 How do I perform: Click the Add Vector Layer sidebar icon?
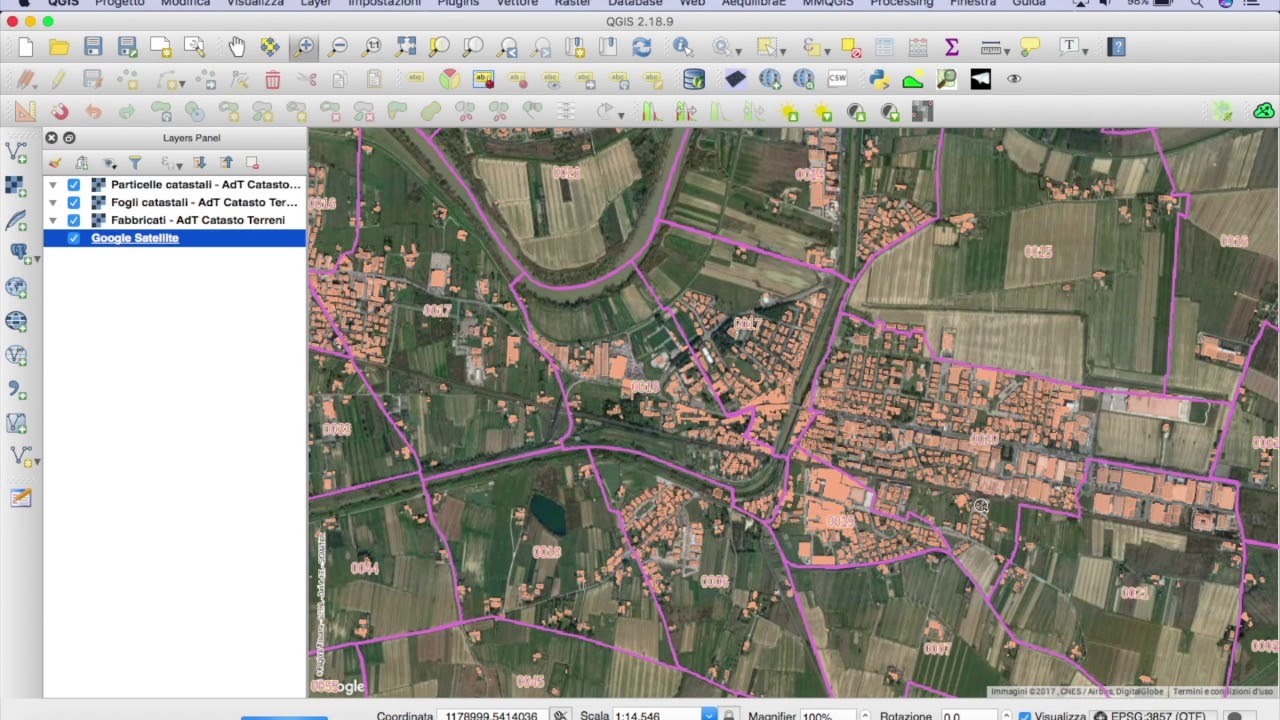pyautogui.click(x=17, y=153)
